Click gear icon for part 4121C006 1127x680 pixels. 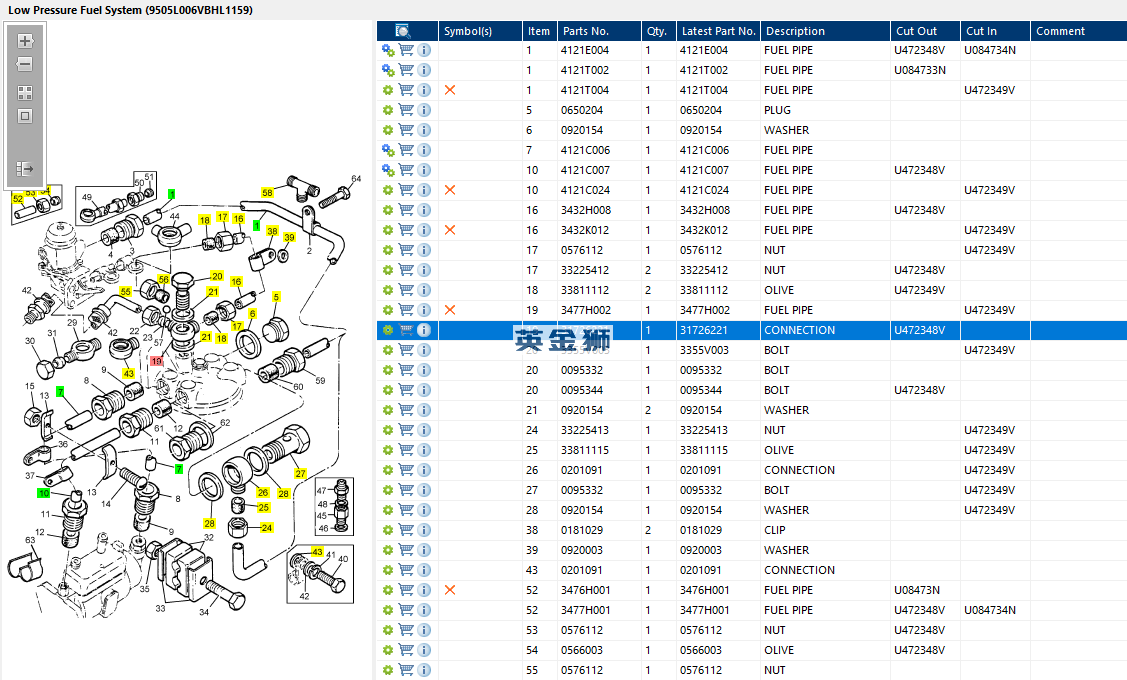click(x=388, y=150)
